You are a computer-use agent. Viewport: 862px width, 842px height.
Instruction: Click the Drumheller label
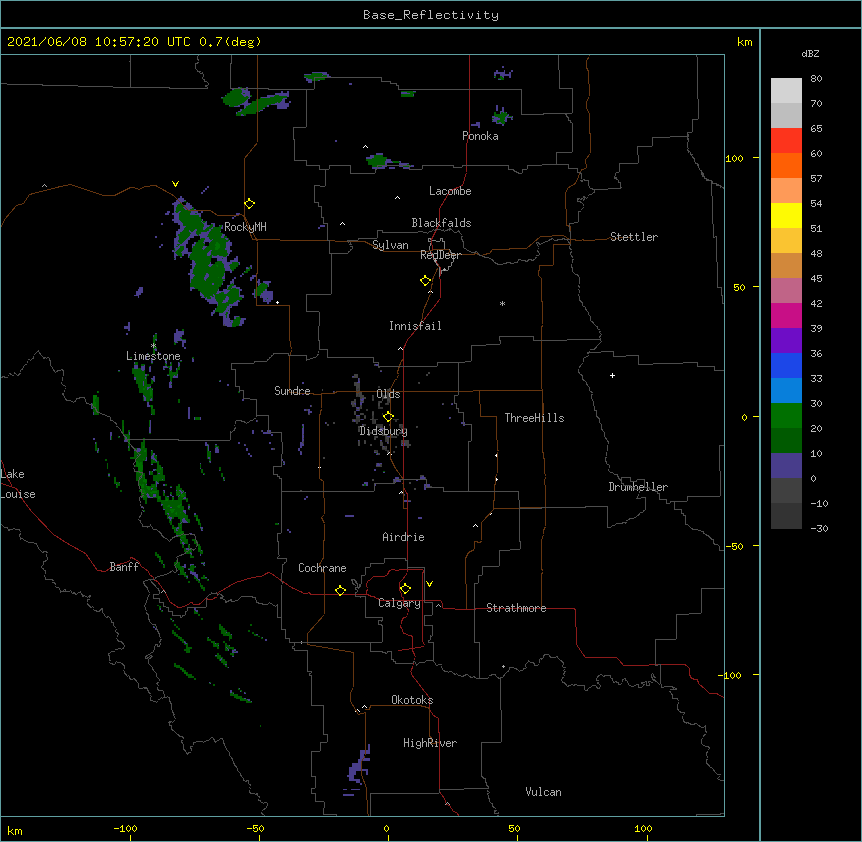(638, 487)
